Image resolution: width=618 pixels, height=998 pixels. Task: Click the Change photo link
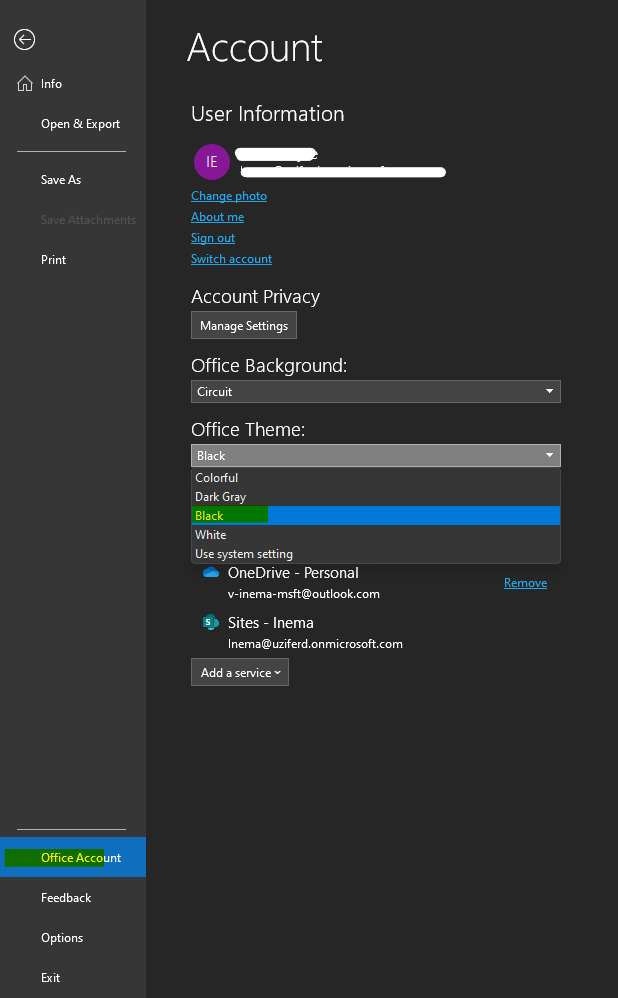click(x=228, y=196)
